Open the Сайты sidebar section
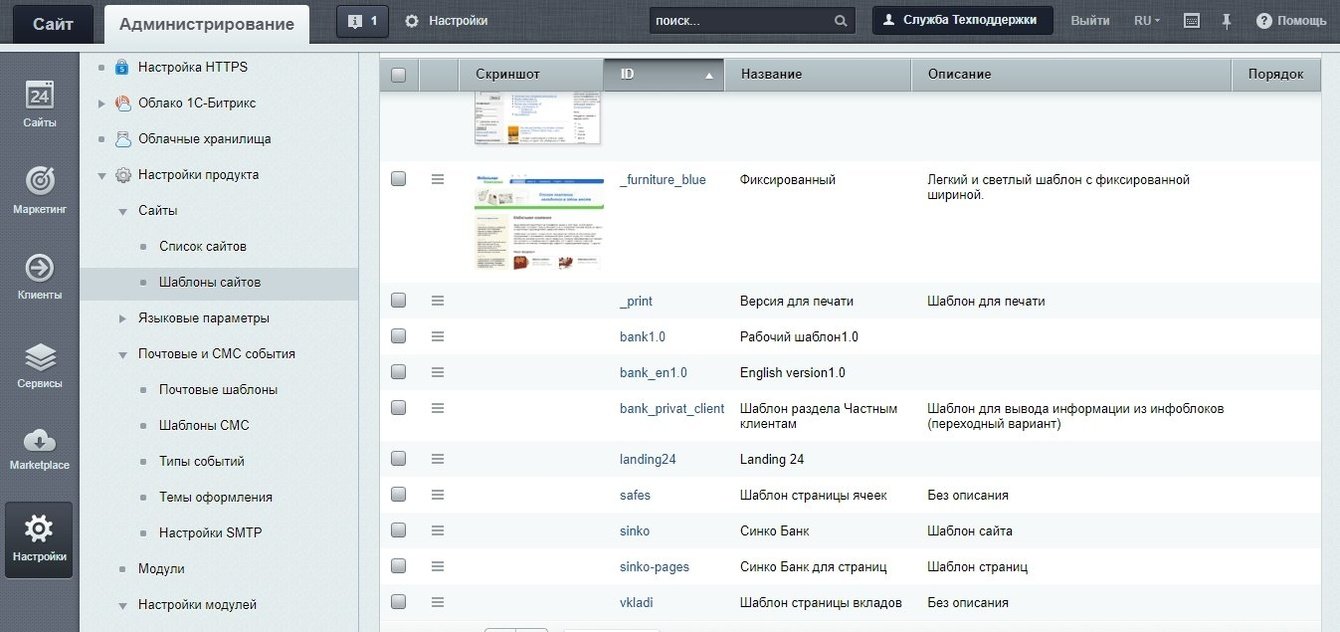1340x632 pixels. (x=39, y=105)
